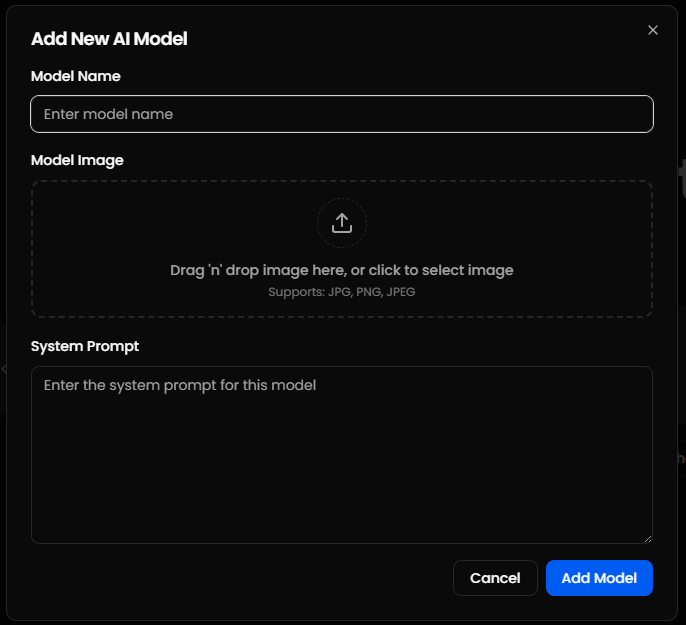686x625 pixels.
Task: Click the empty lower area of System Prompt box
Action: click(x=342, y=500)
